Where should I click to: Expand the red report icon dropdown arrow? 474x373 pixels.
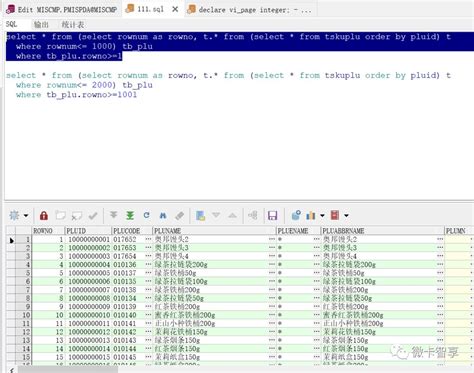click(x=346, y=216)
